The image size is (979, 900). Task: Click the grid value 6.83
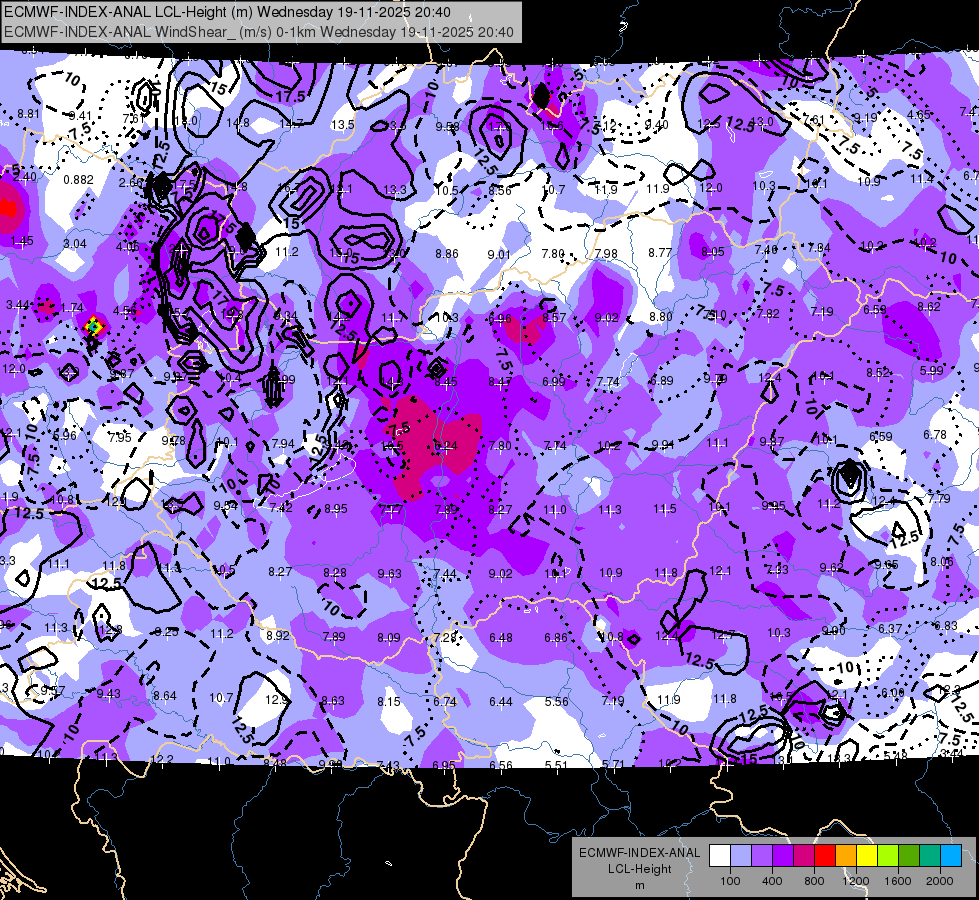pos(945,626)
